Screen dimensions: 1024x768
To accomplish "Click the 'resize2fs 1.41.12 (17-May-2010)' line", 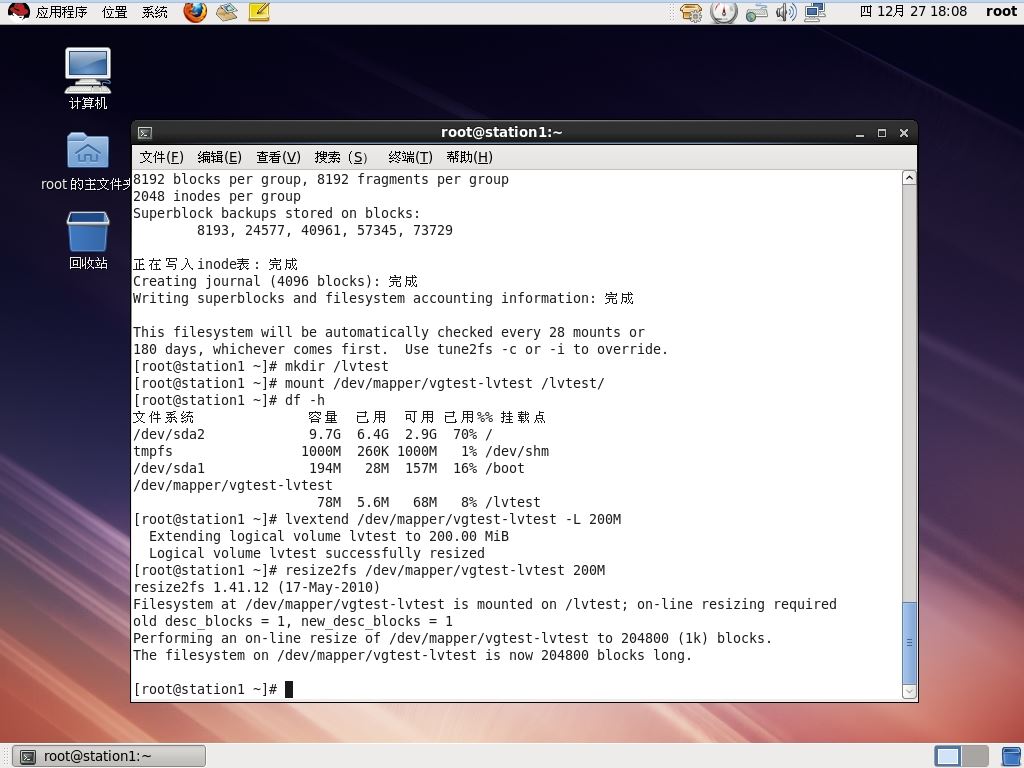I will 257,587.
